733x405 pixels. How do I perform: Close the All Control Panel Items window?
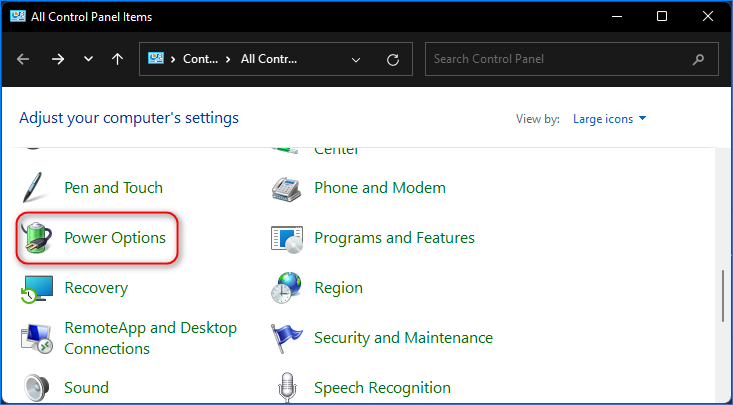click(708, 16)
